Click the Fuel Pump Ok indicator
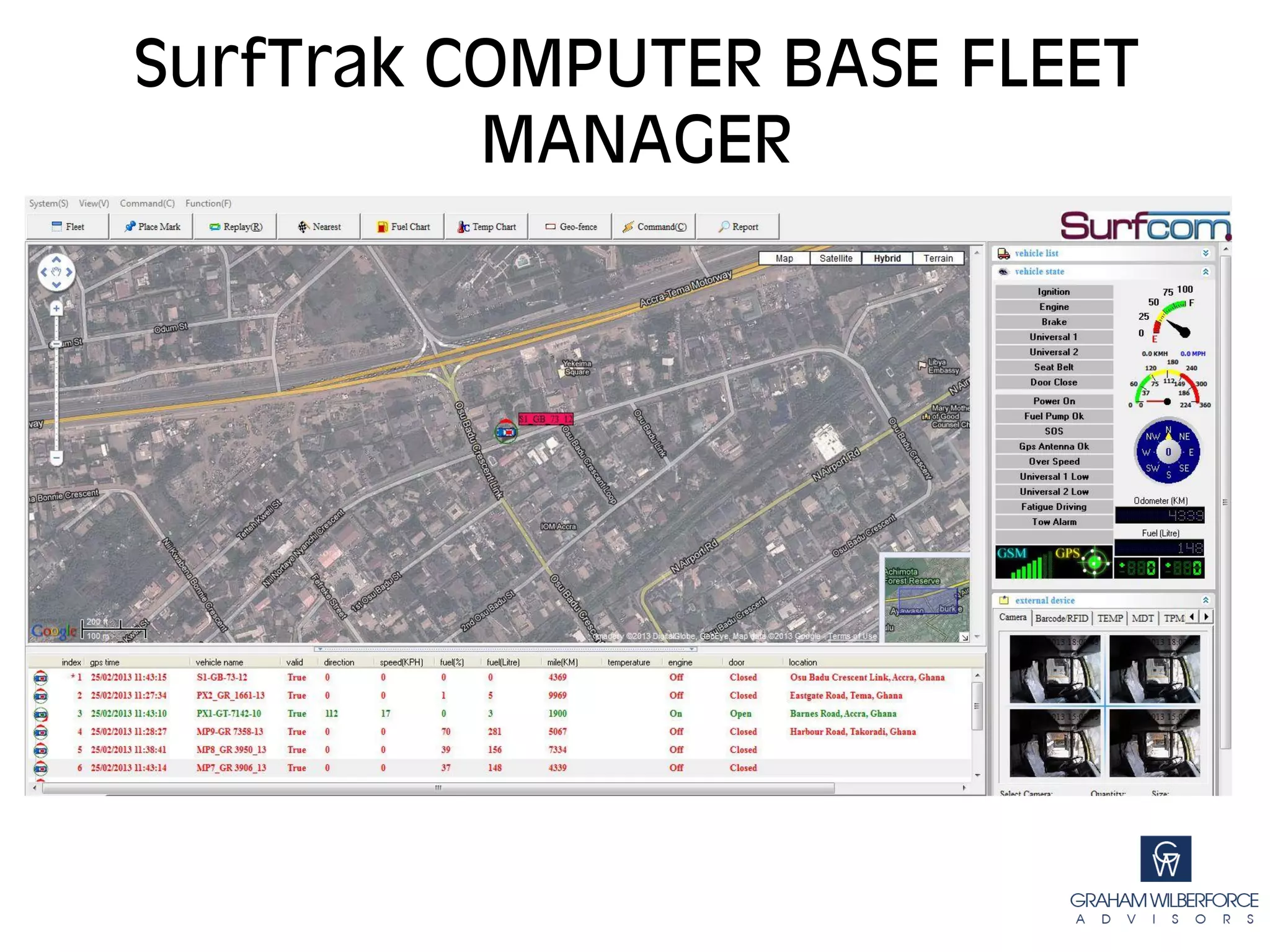The height and width of the screenshot is (952, 1270). [x=1054, y=416]
